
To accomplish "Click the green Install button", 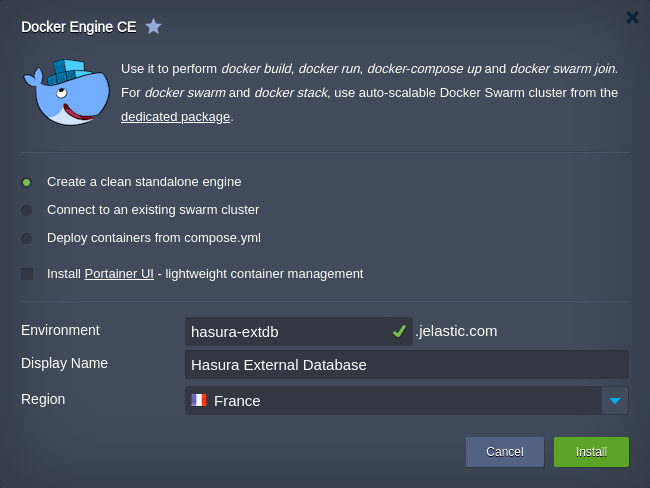I will click(x=591, y=452).
